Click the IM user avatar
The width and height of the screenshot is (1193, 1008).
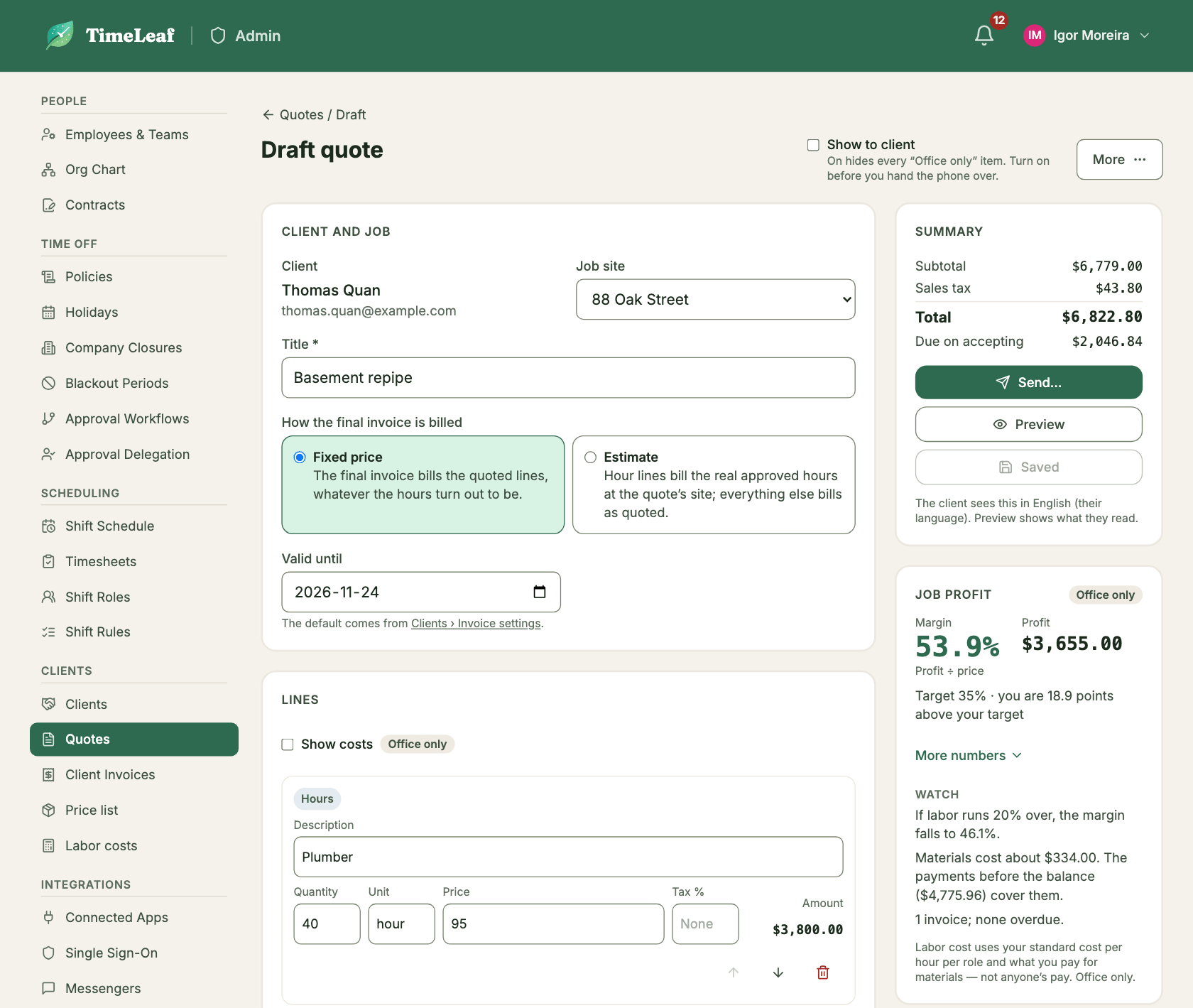click(x=1035, y=36)
